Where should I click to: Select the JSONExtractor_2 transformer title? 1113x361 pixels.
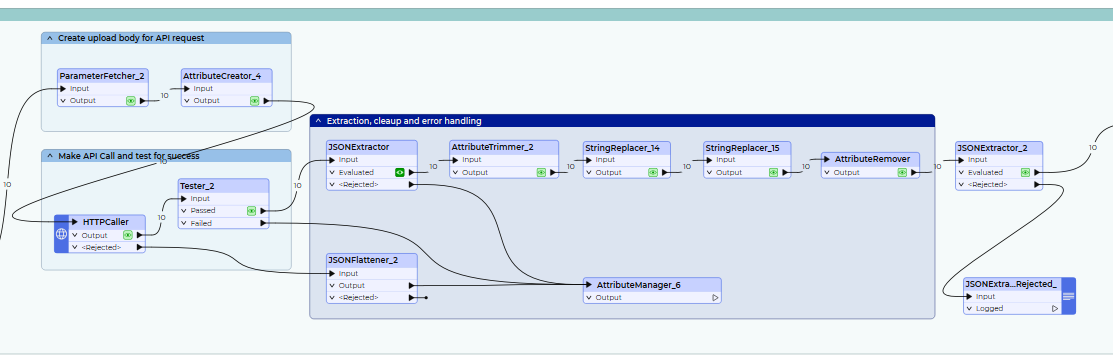[x=992, y=148]
